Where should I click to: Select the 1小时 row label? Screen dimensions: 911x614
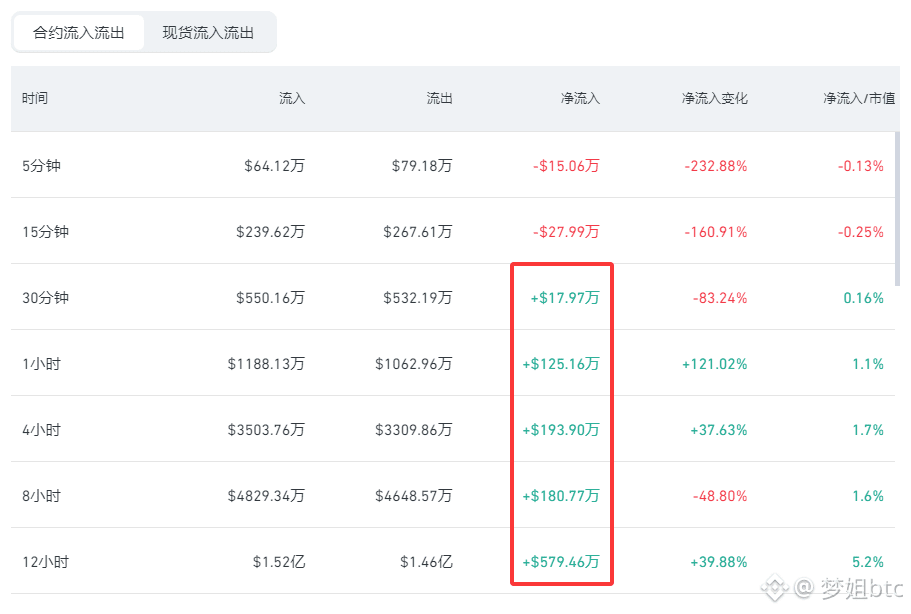pyautogui.click(x=41, y=364)
